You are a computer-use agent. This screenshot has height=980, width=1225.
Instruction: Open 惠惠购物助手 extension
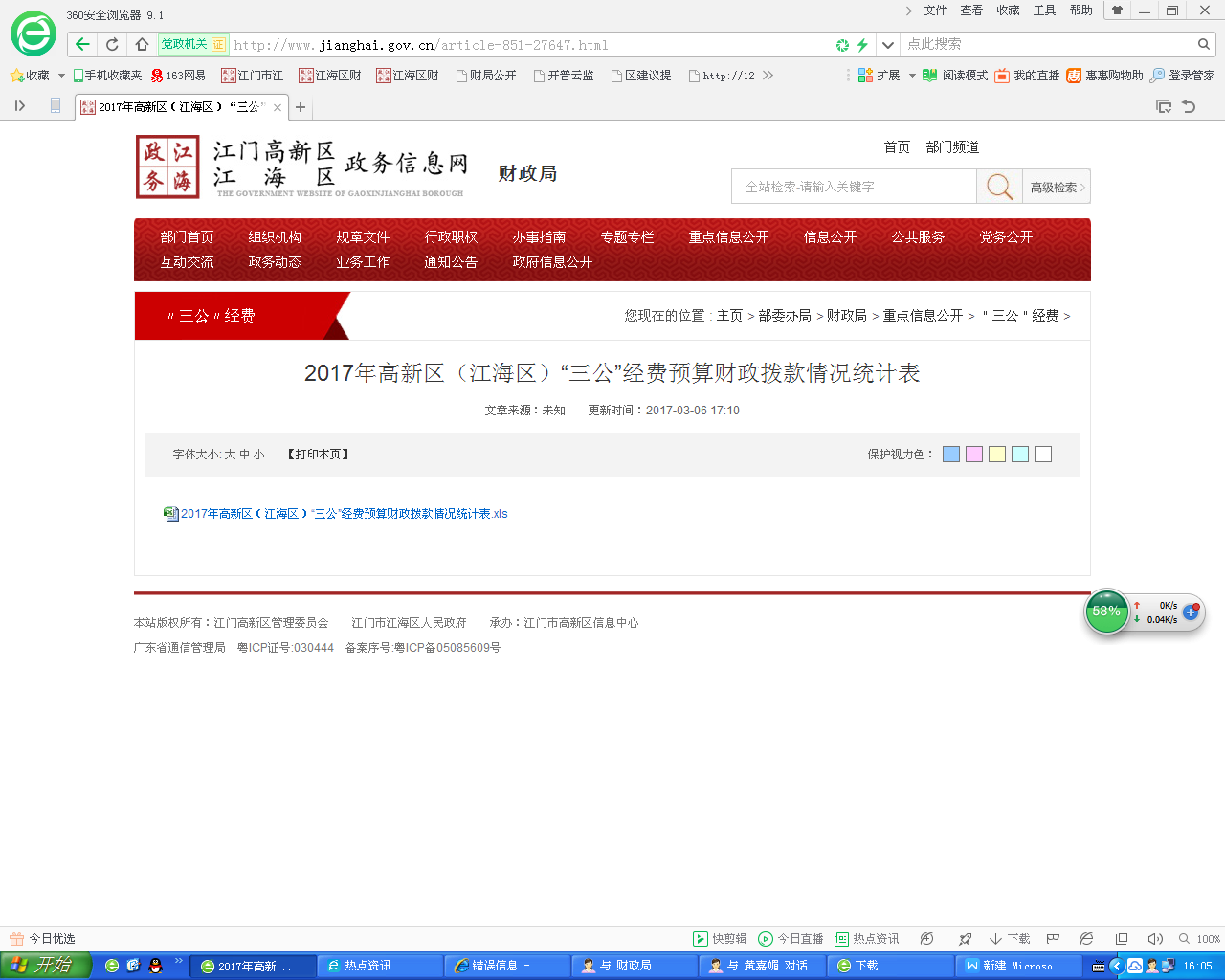tap(1104, 76)
